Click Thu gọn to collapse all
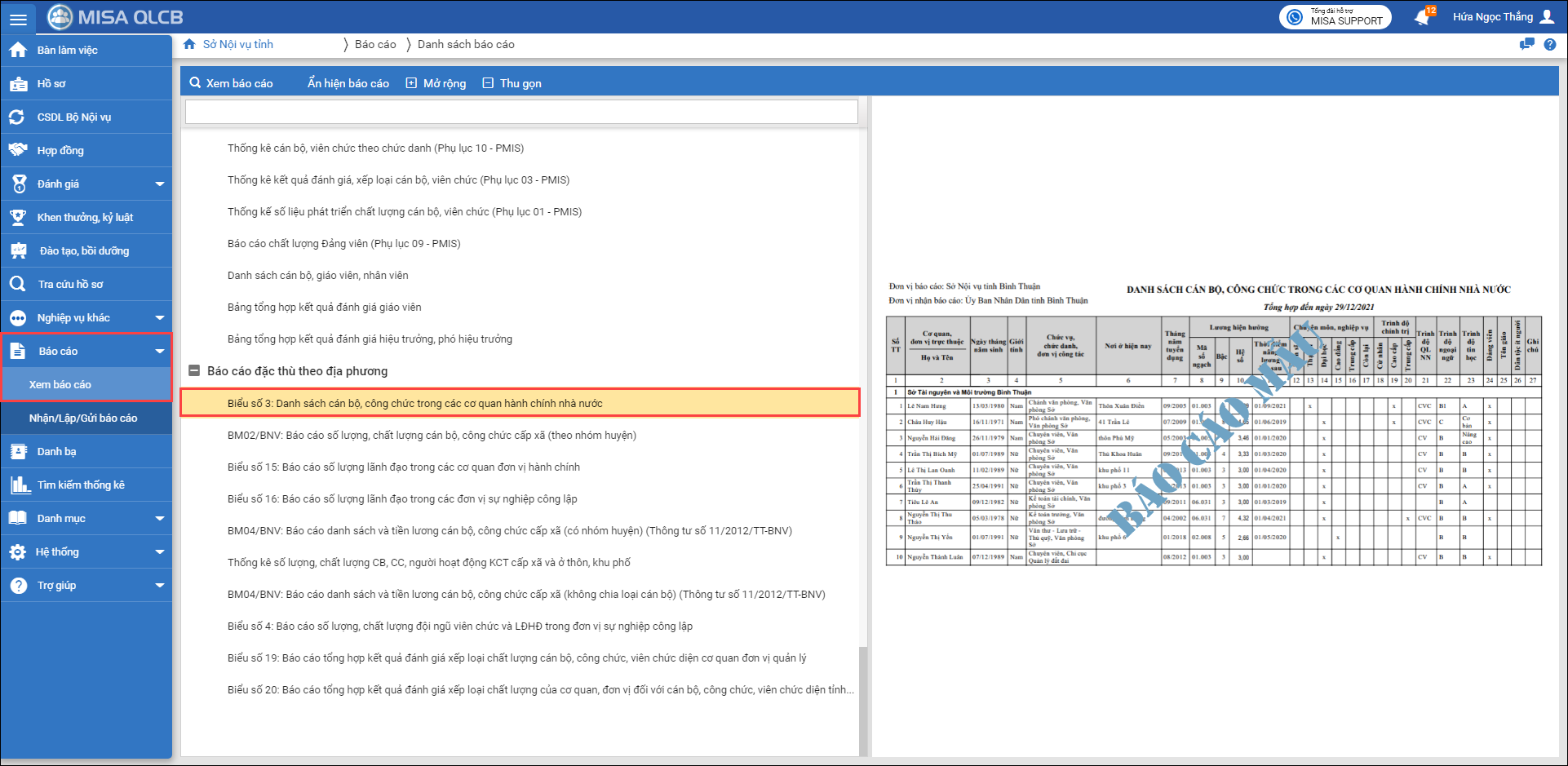Screen dimensions: 1568x766 point(512,83)
